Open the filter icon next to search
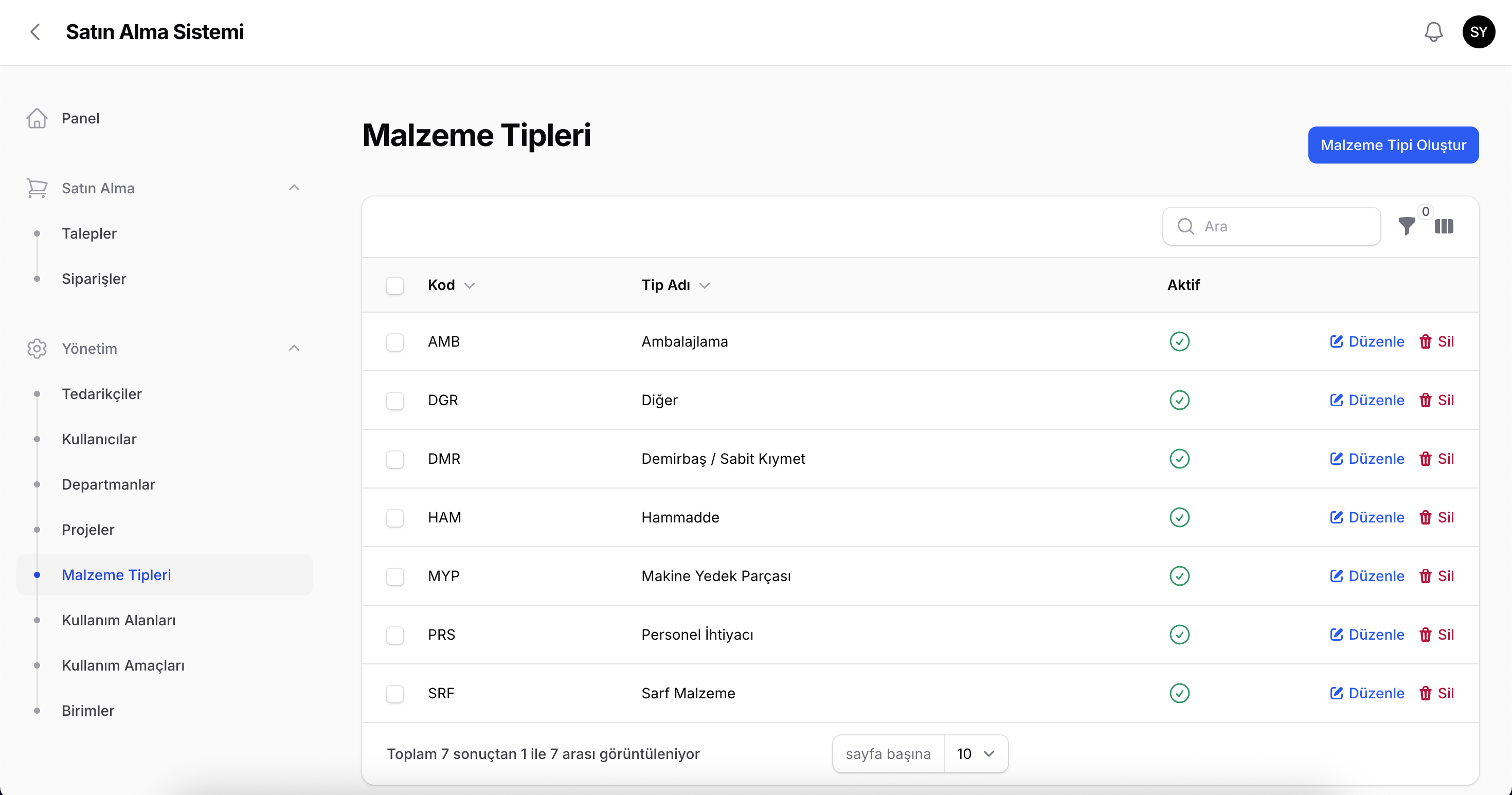 (1407, 226)
